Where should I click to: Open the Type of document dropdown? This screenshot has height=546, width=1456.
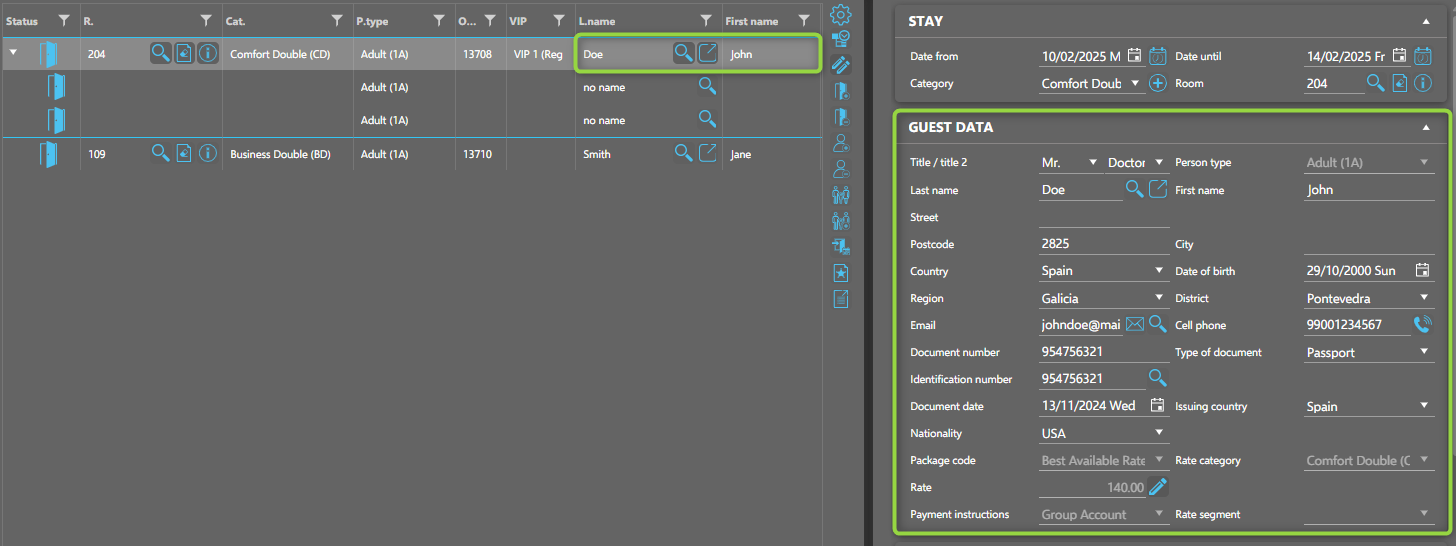1369,352
